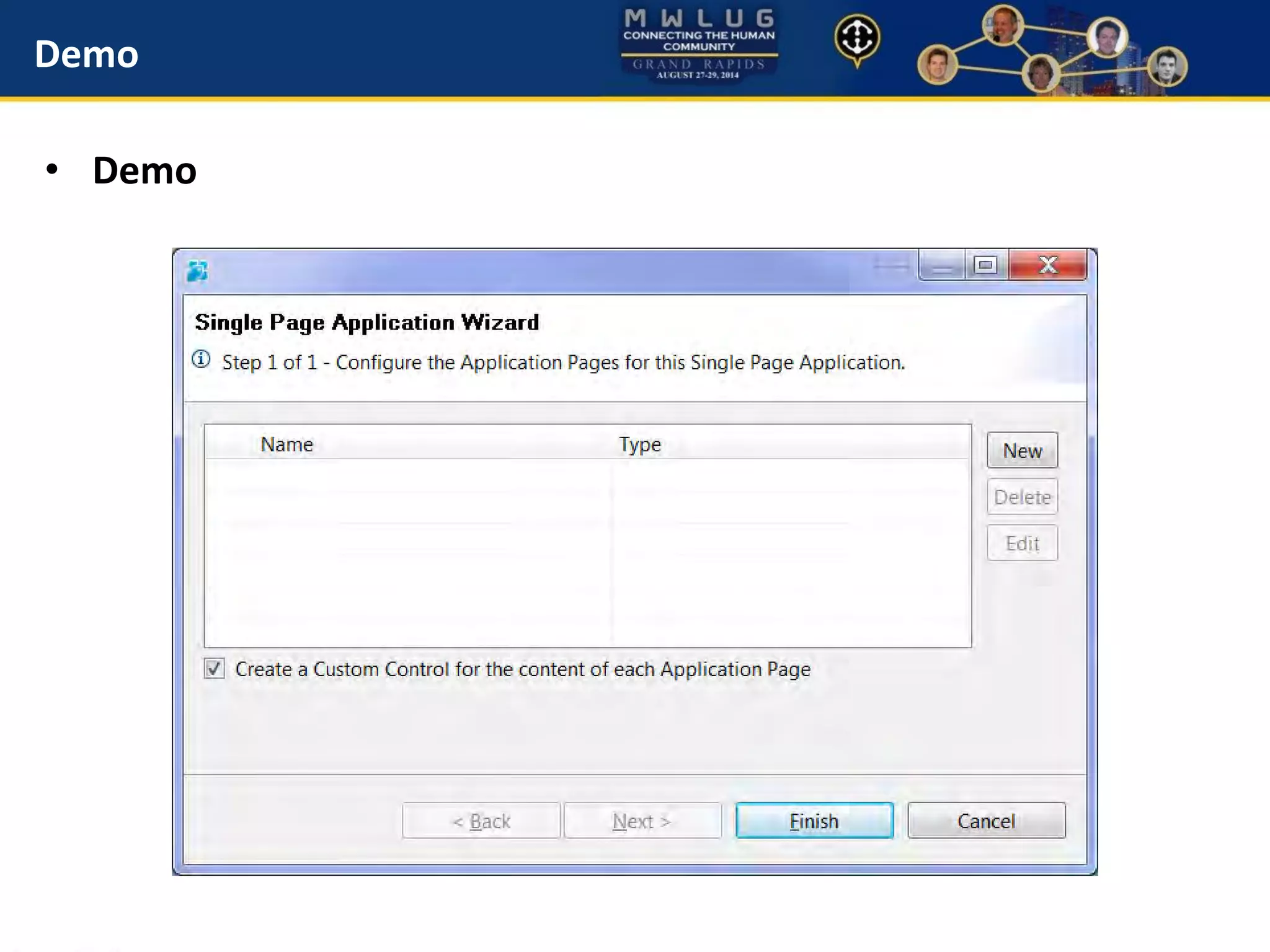The height and width of the screenshot is (952, 1270).
Task: Click the Type column header
Action: tap(640, 444)
